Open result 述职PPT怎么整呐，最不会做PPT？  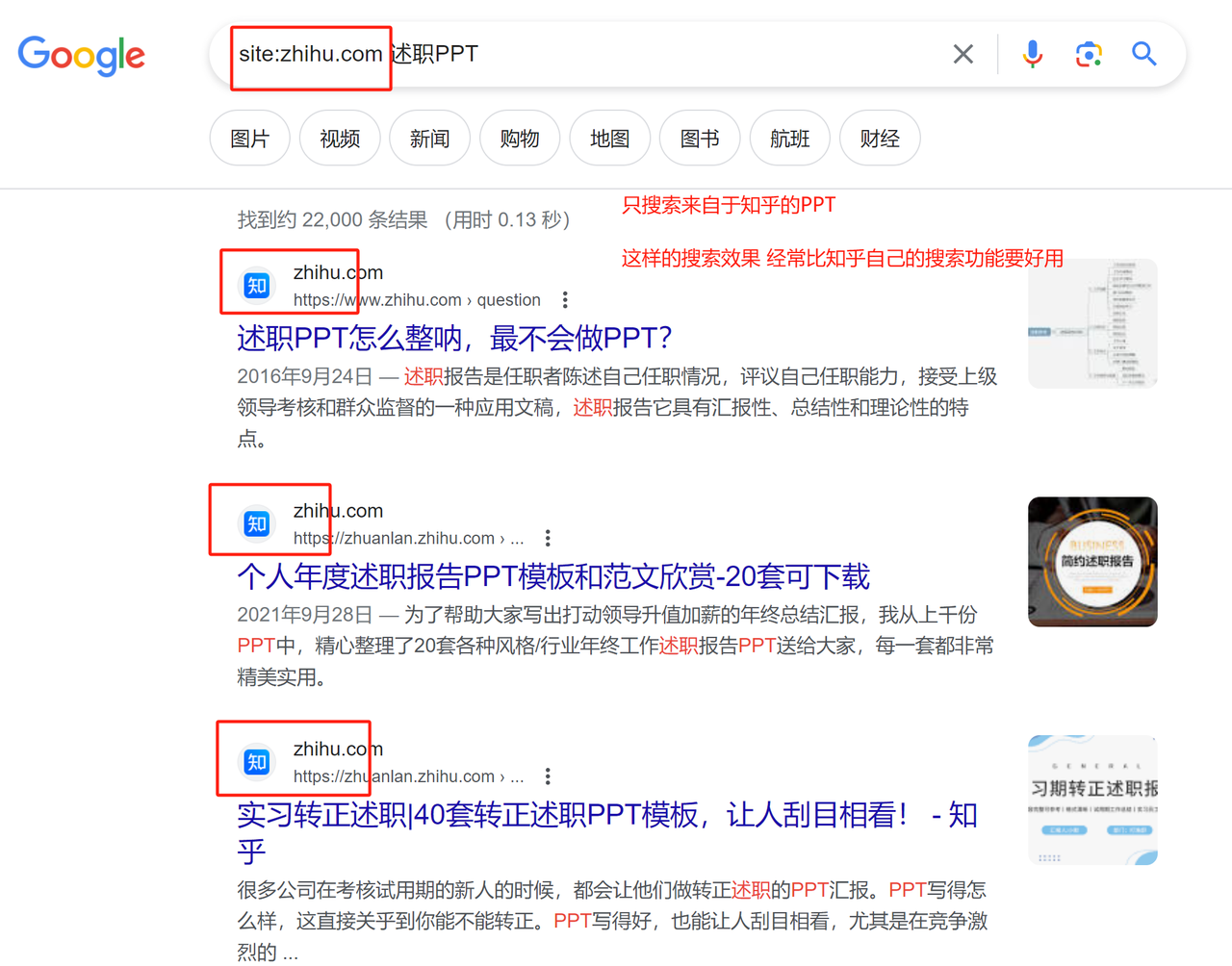pyautogui.click(x=454, y=338)
